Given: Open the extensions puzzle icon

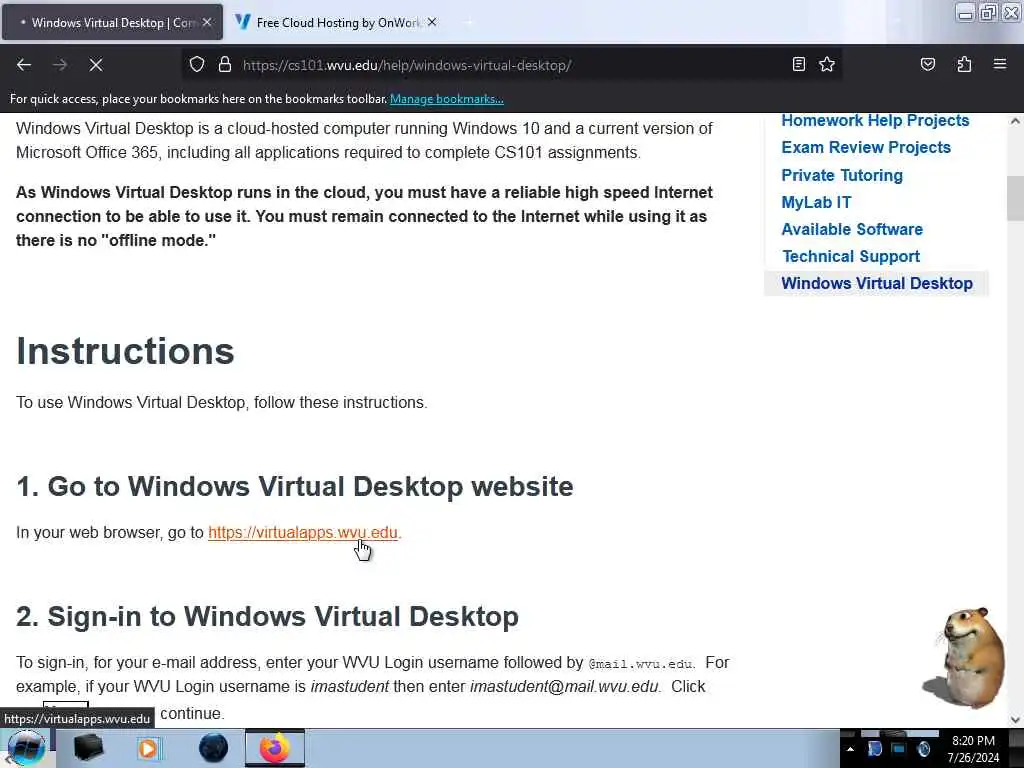Looking at the screenshot, I should click(x=964, y=64).
